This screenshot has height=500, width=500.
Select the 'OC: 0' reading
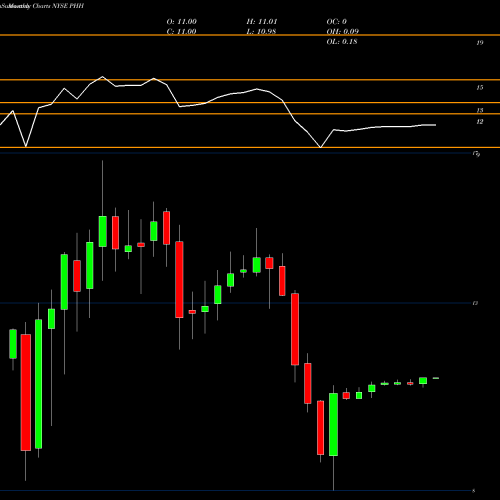337,21
